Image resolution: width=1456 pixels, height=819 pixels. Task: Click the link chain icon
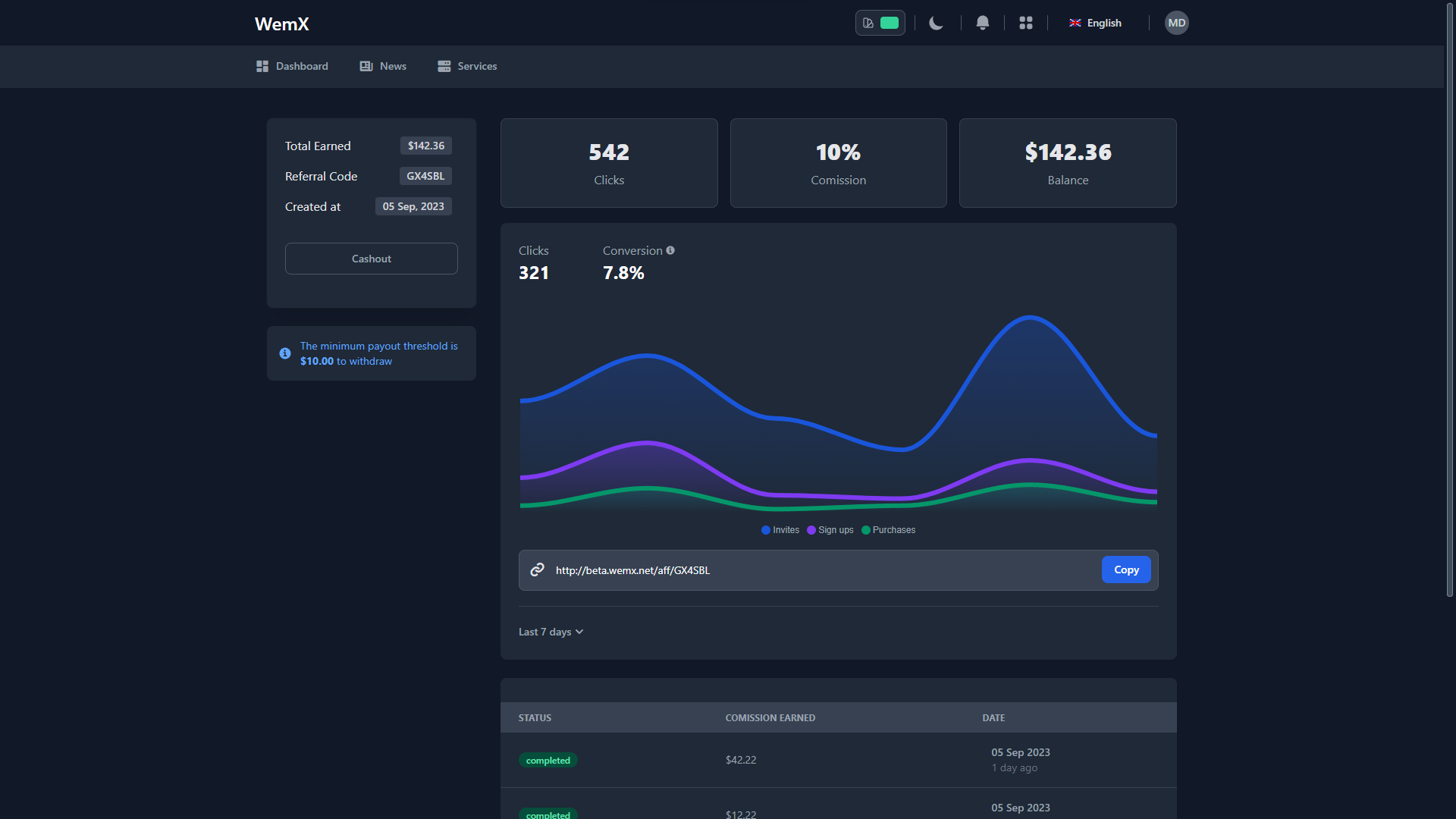click(537, 570)
